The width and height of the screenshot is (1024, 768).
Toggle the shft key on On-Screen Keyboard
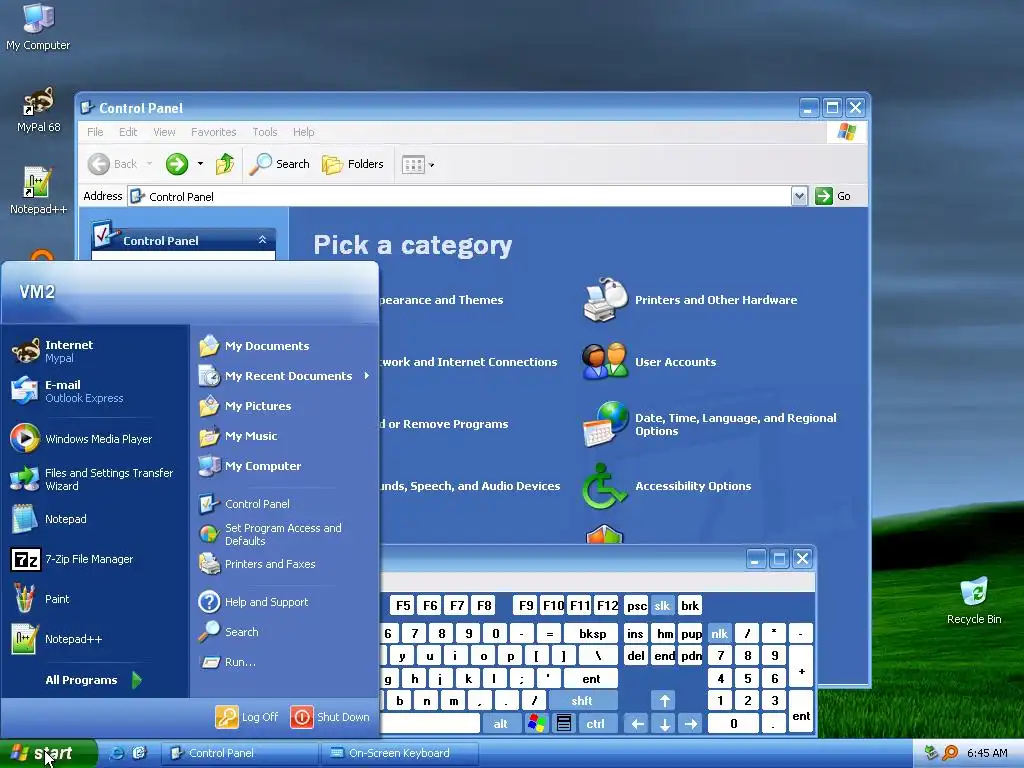[x=583, y=701]
